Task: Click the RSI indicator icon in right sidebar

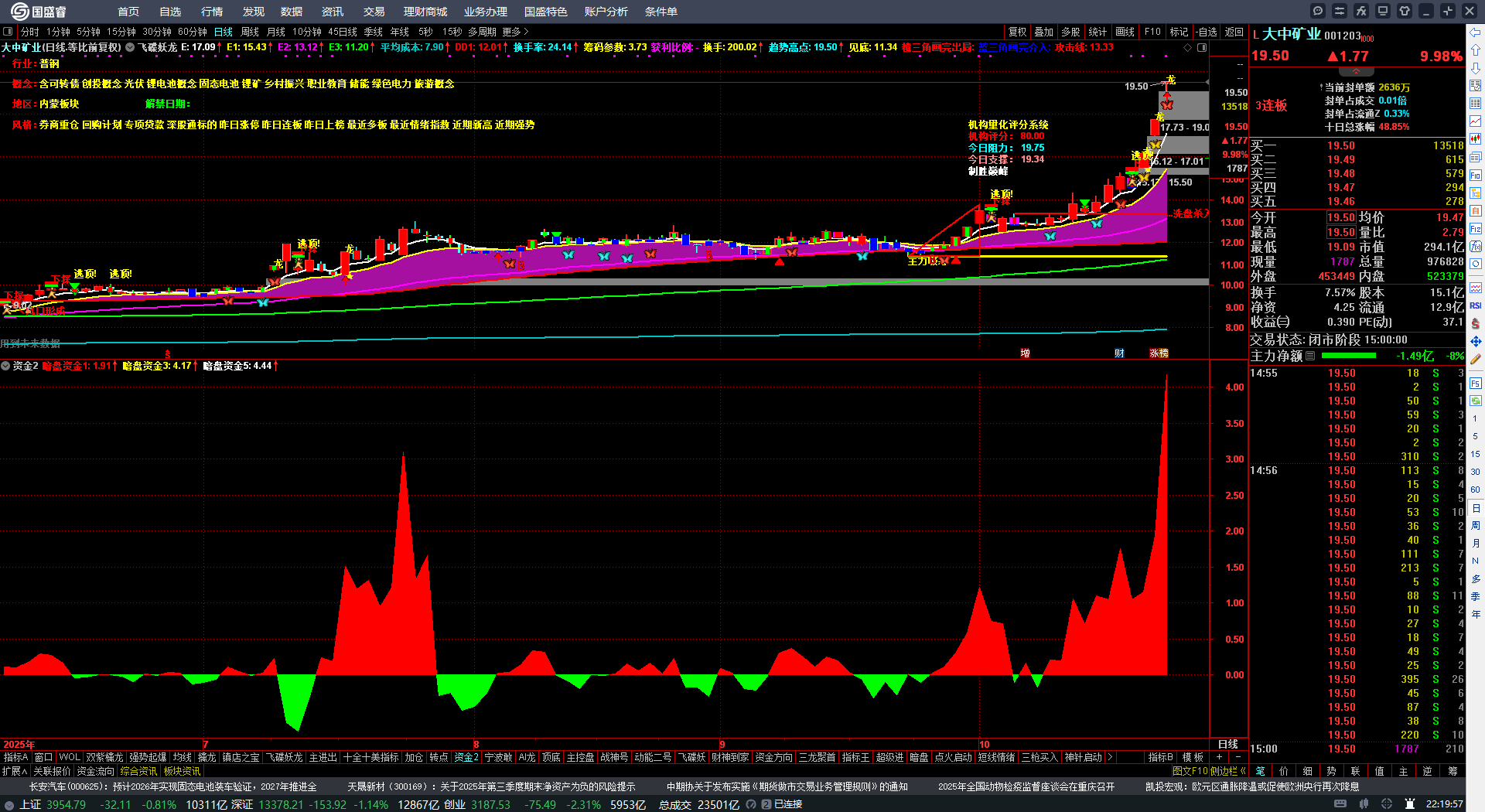Action: 1476,305
